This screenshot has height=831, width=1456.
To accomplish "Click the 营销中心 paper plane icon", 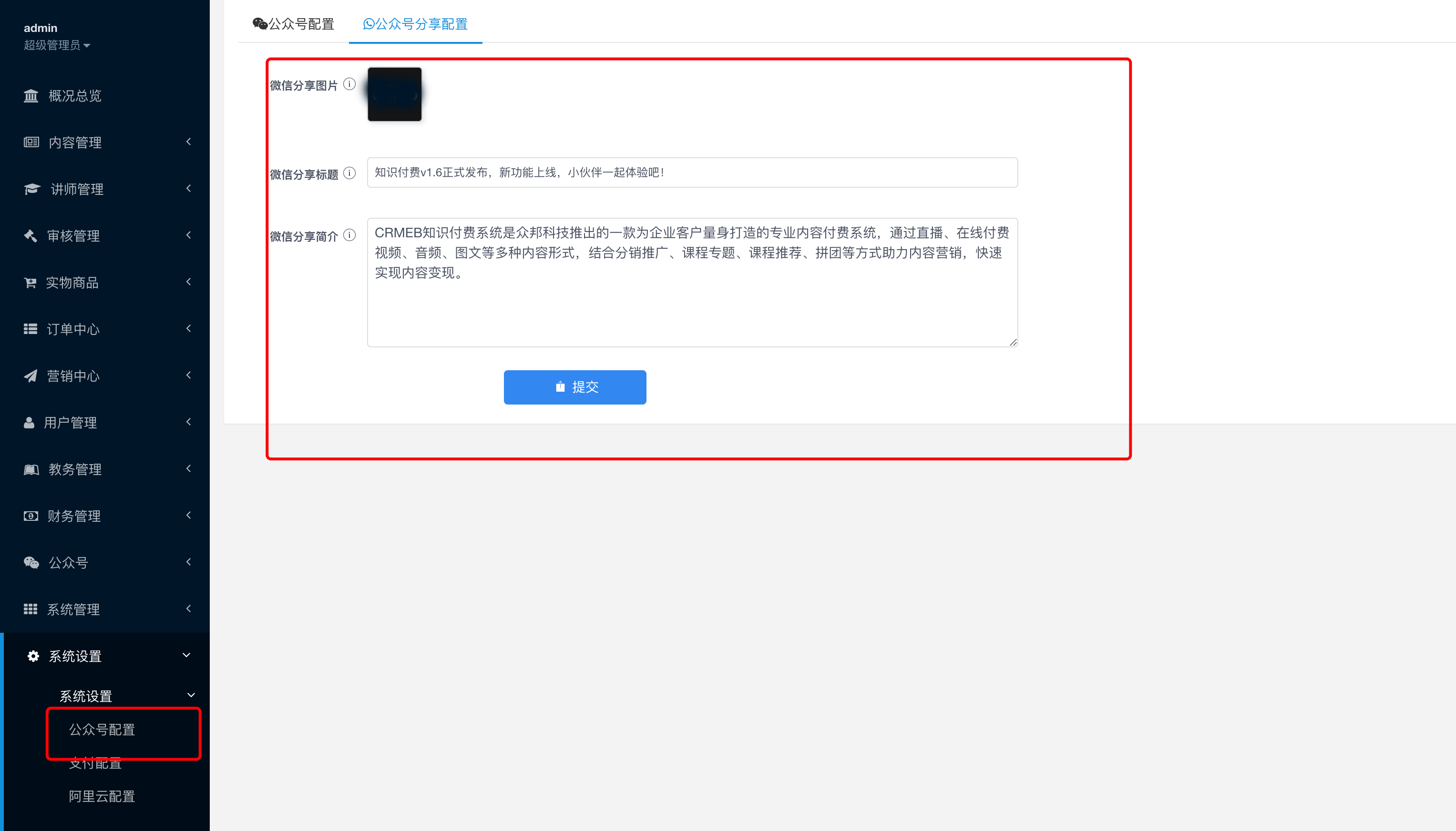I will (x=30, y=375).
